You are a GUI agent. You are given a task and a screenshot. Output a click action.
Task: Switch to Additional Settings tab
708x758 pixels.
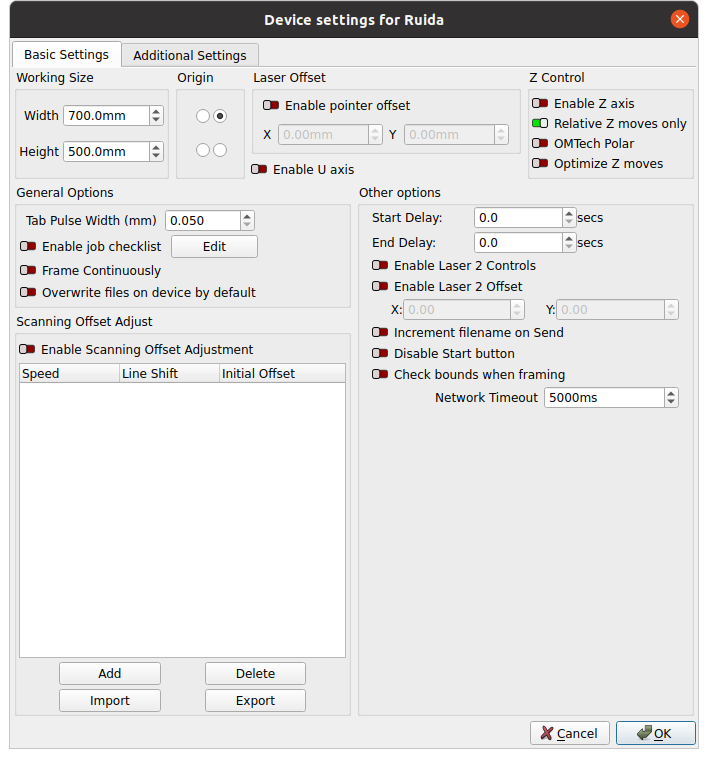click(x=189, y=55)
